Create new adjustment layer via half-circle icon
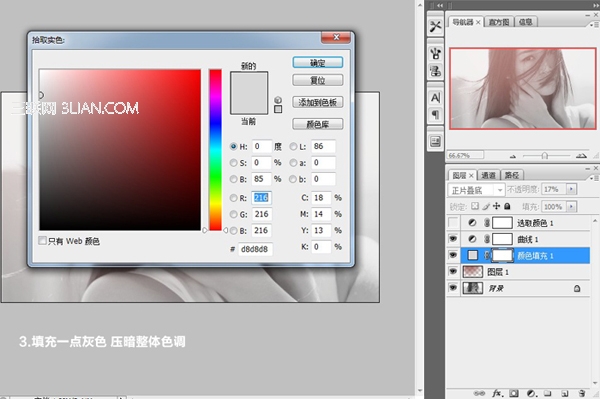 531,393
